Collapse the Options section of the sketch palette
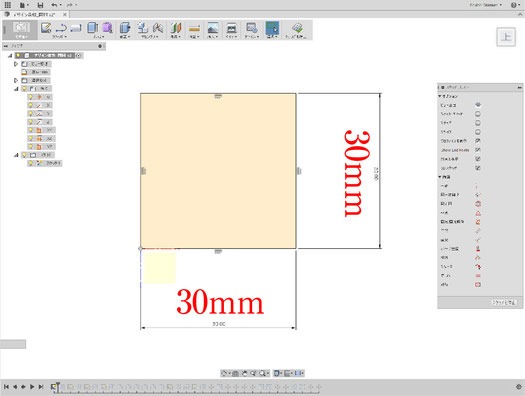The image size is (525, 396). [x=440, y=96]
